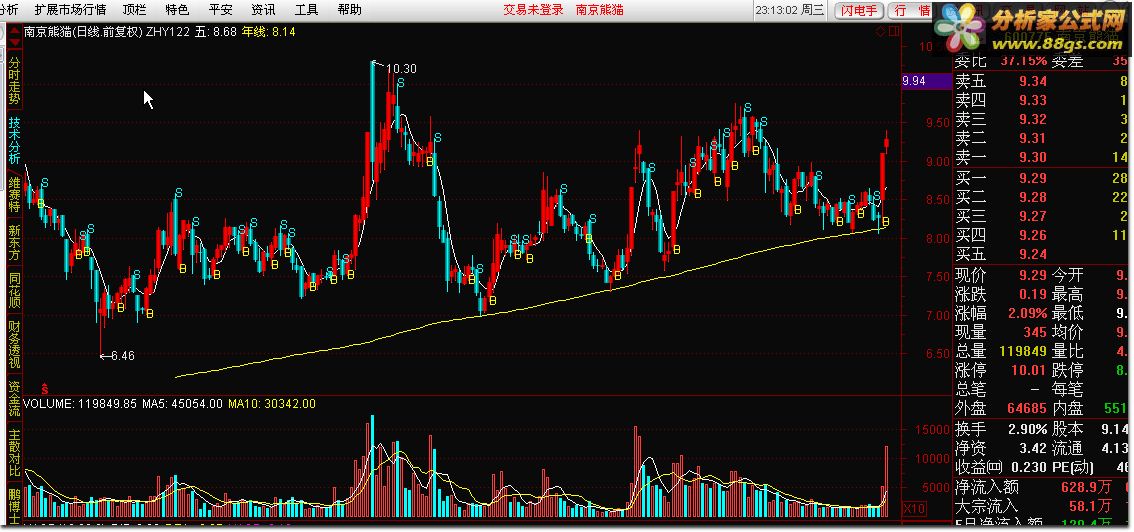Click the 收益(四) 0.230 value
Screen dimensions: 1134x532
click(x=1028, y=468)
